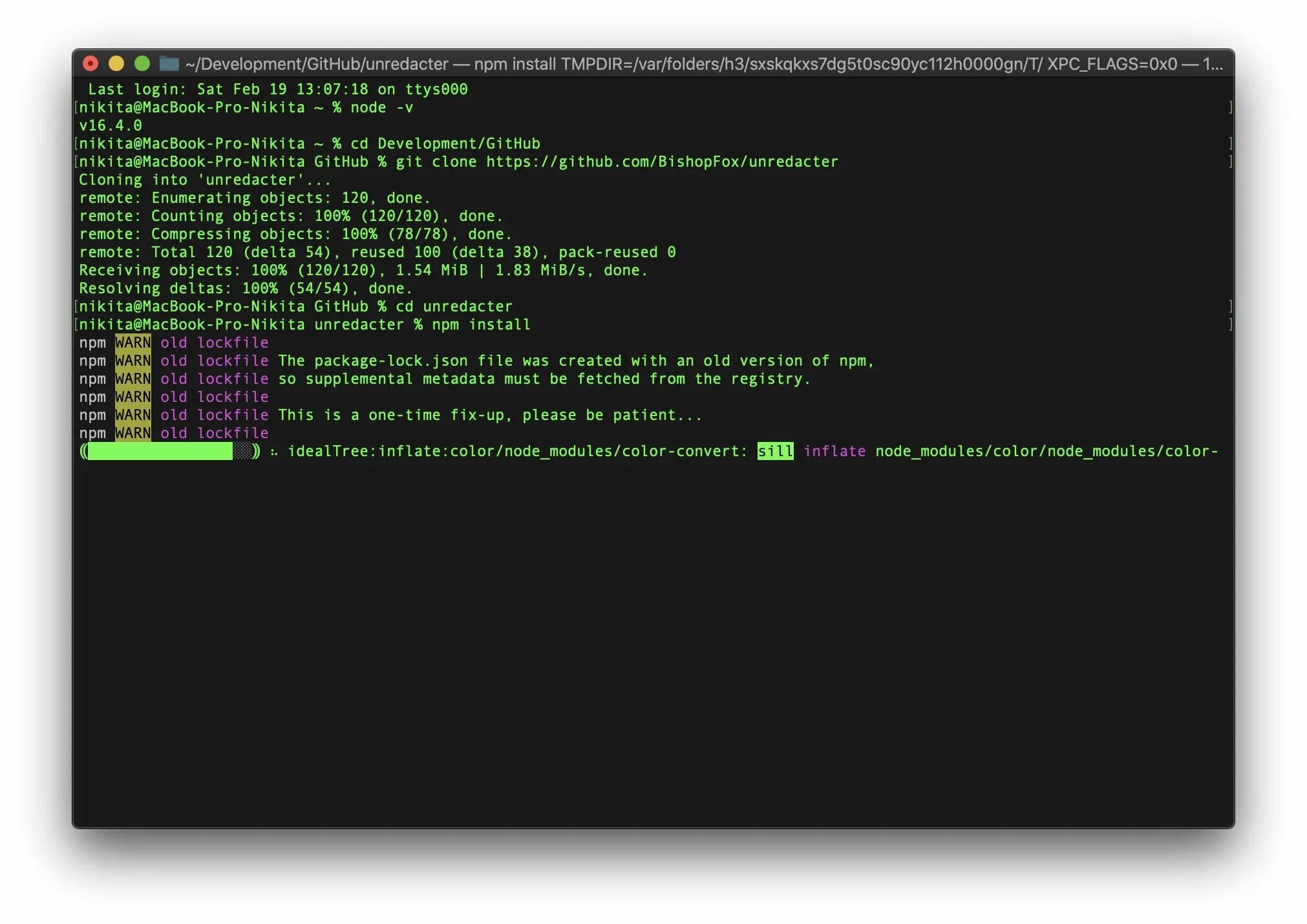Click the folder proxy icon in title bar
Screen dimensions: 1307x924
click(x=169, y=63)
